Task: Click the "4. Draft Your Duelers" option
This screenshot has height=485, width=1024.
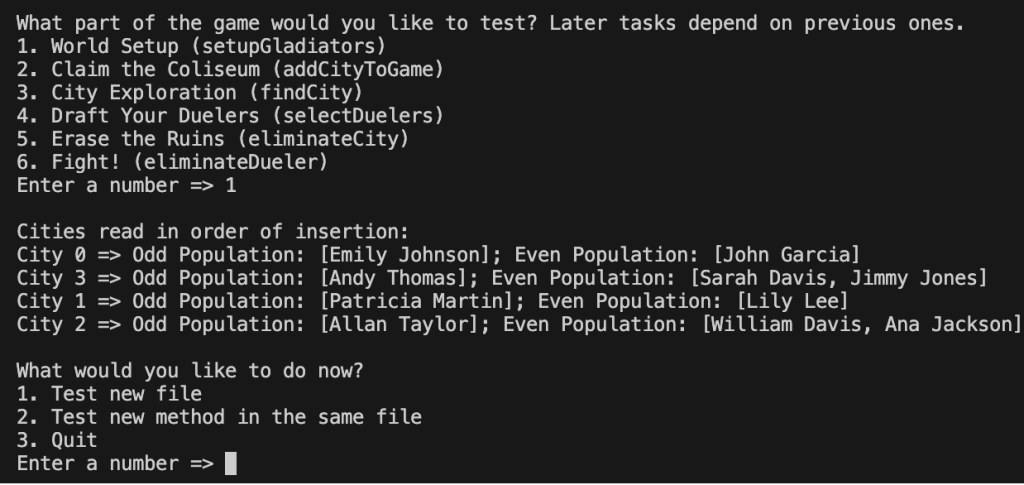Action: tap(229, 116)
